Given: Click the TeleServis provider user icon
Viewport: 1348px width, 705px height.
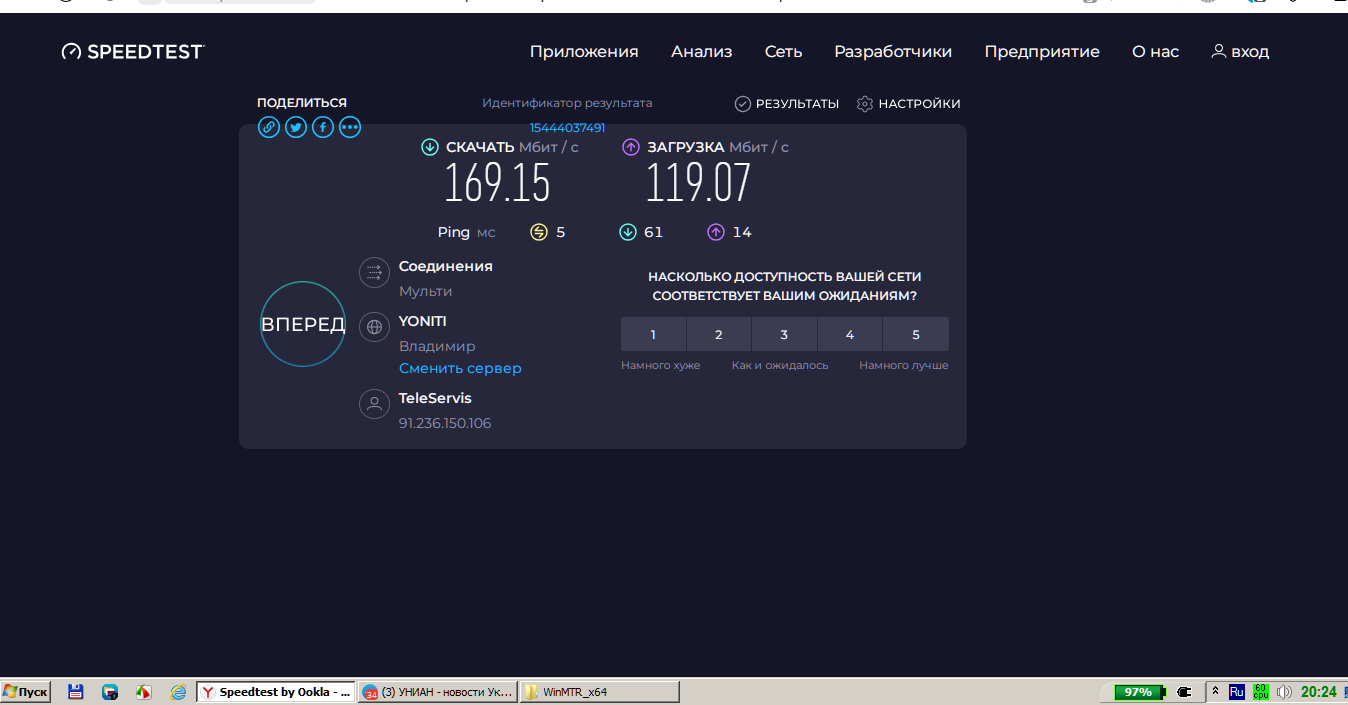Looking at the screenshot, I should (374, 404).
